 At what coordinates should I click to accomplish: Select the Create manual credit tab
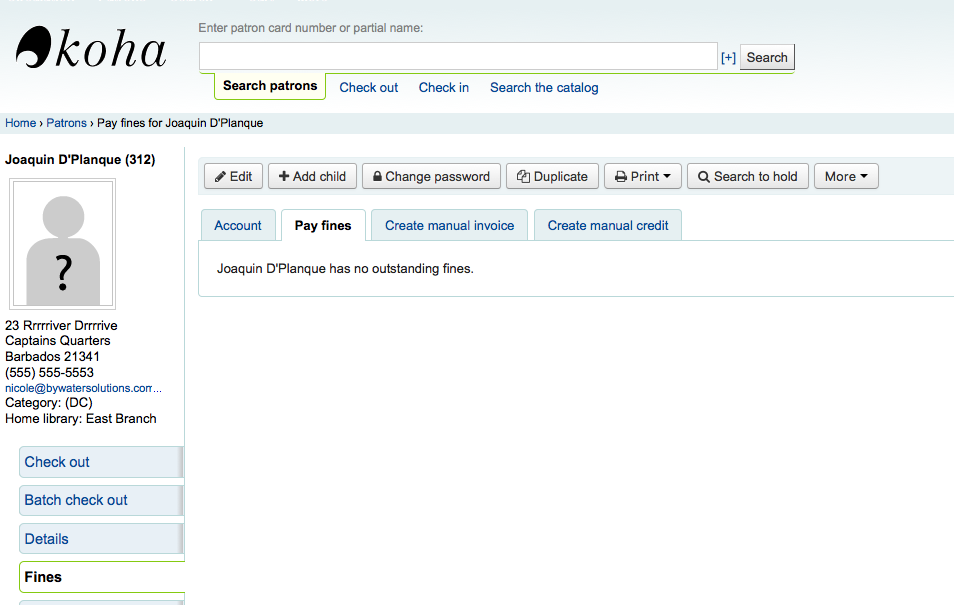608,225
